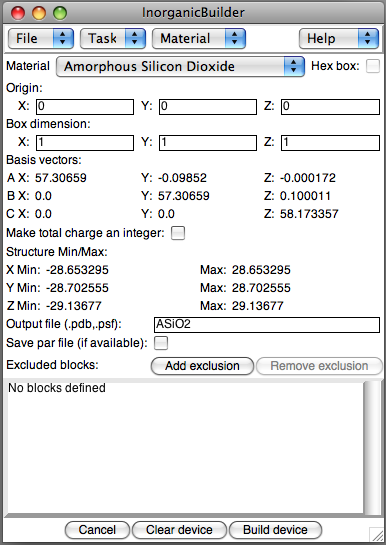Click the Build device button
The height and width of the screenshot is (545, 386).
click(x=275, y=530)
